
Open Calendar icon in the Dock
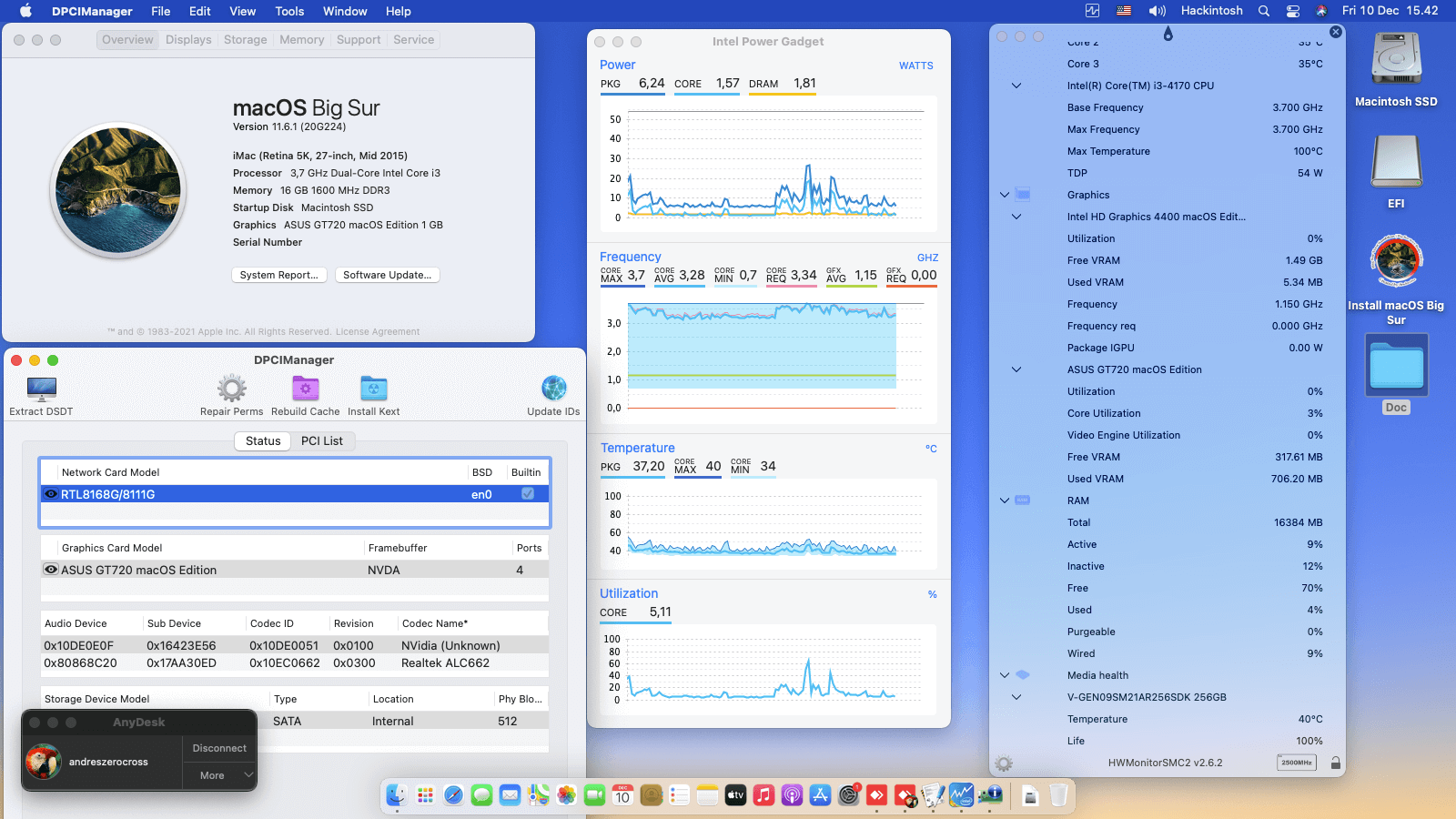622,795
